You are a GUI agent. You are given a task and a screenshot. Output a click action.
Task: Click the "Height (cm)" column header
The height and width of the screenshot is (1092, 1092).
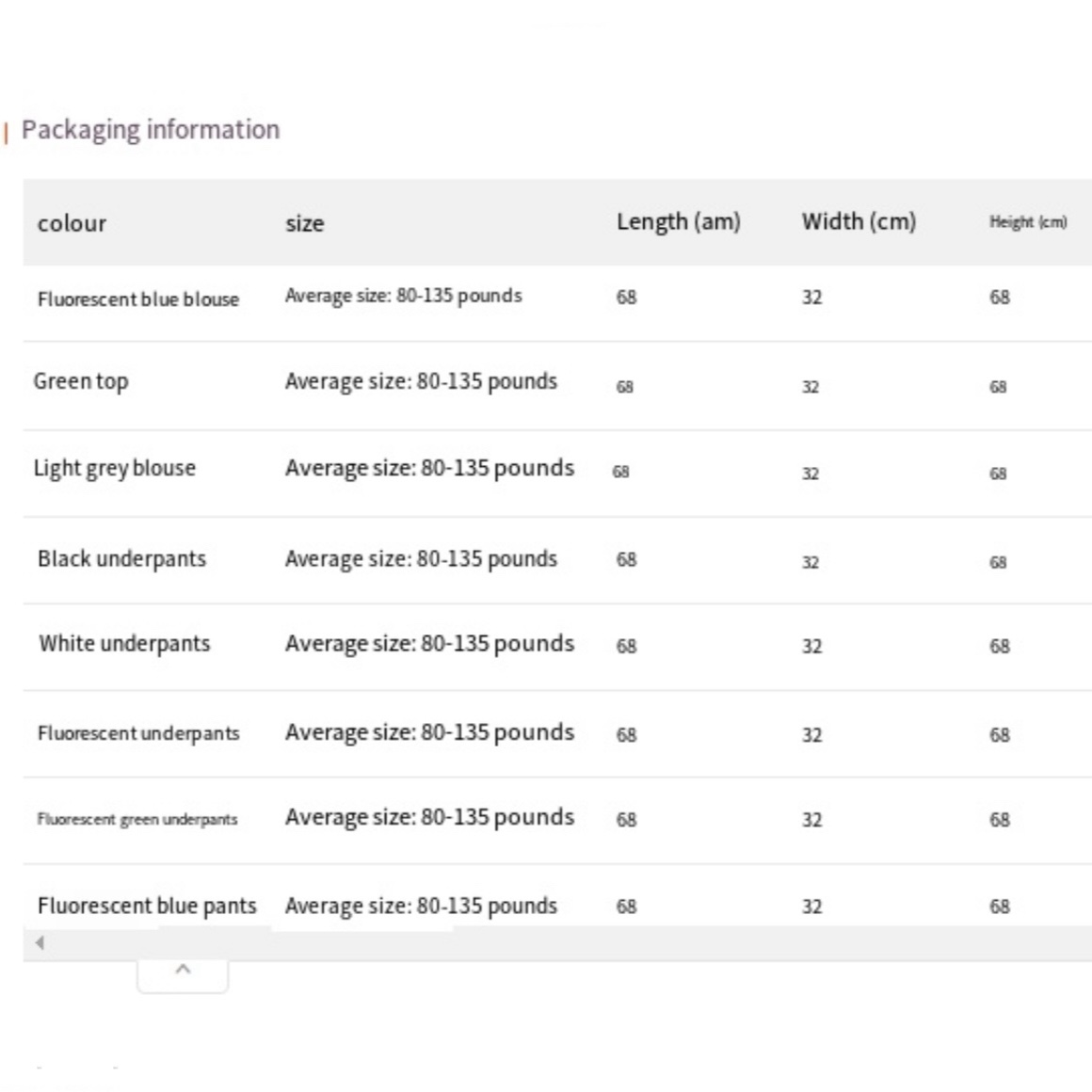point(1027,222)
